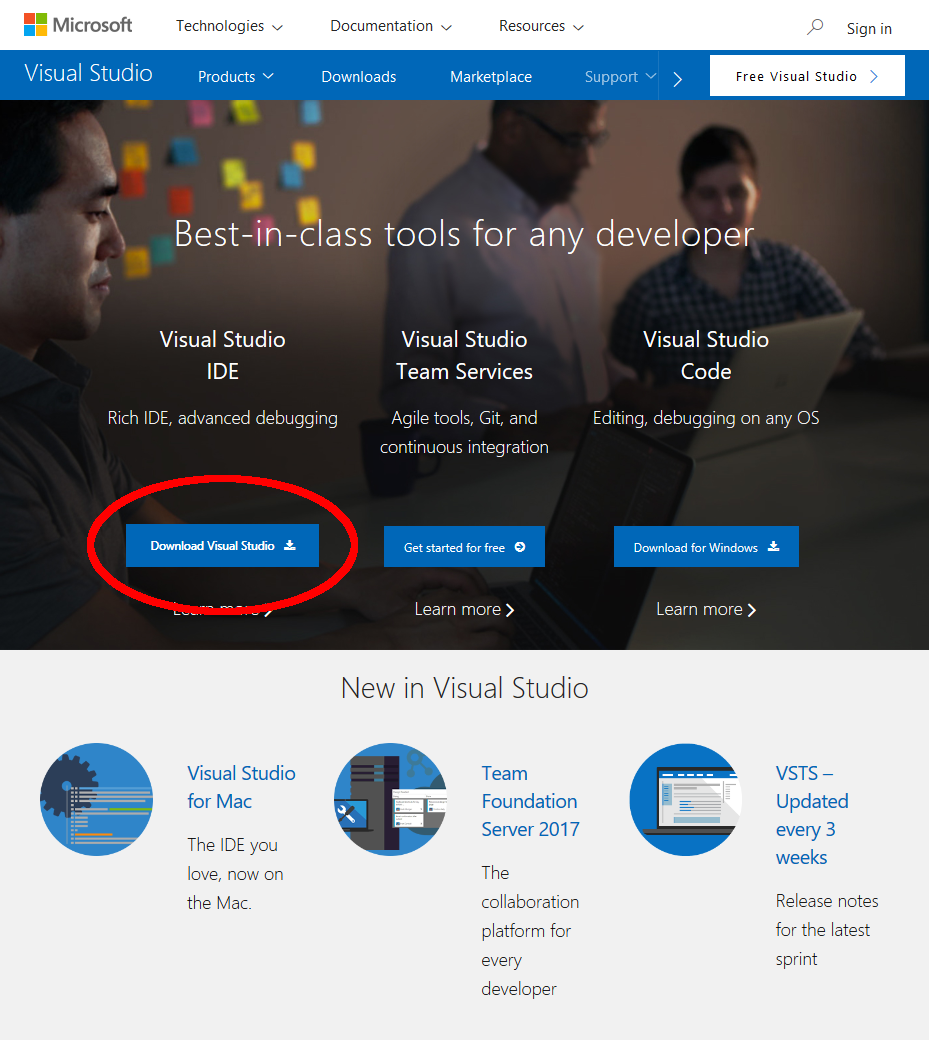Click the Visual Studio Team Services heading

point(464,355)
